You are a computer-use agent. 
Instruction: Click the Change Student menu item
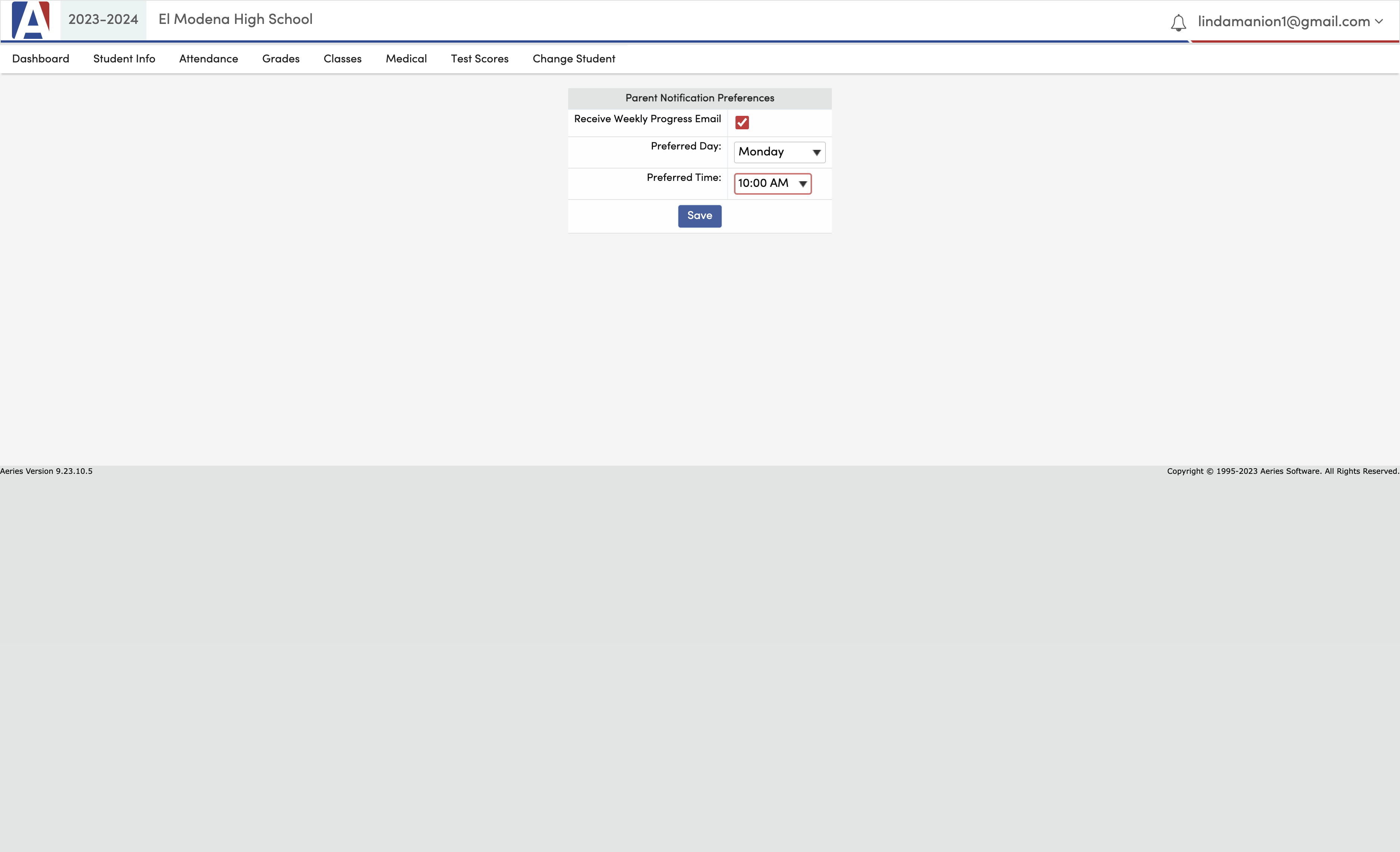(574, 59)
